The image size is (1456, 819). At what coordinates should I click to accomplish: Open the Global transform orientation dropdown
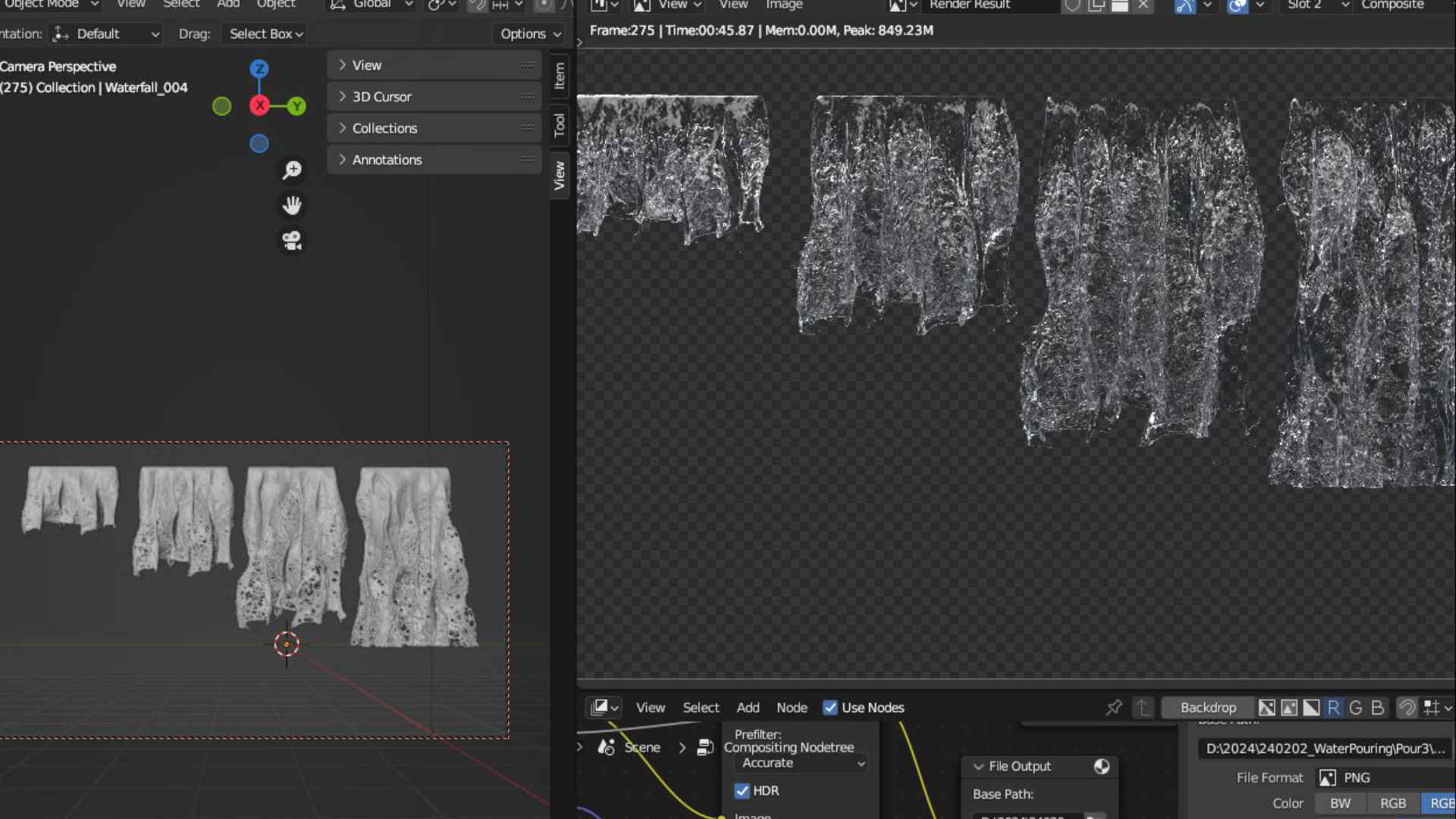tap(372, 5)
